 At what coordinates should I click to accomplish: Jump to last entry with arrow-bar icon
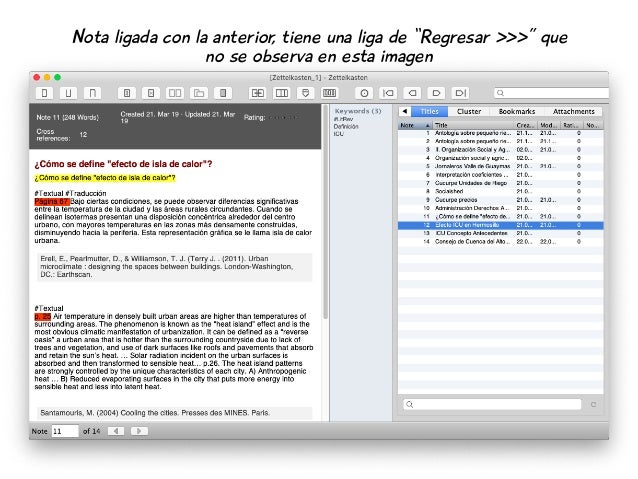460,93
